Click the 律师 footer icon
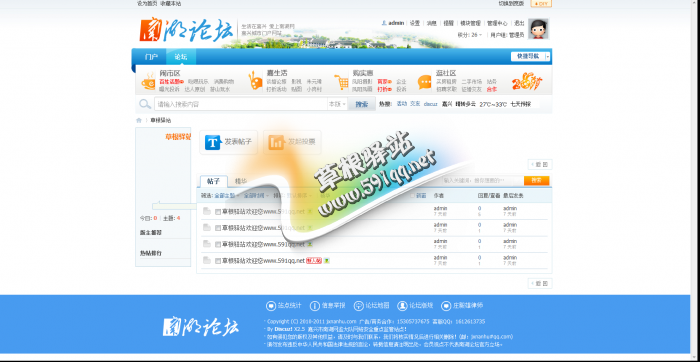The image size is (700, 362). click(x=446, y=306)
